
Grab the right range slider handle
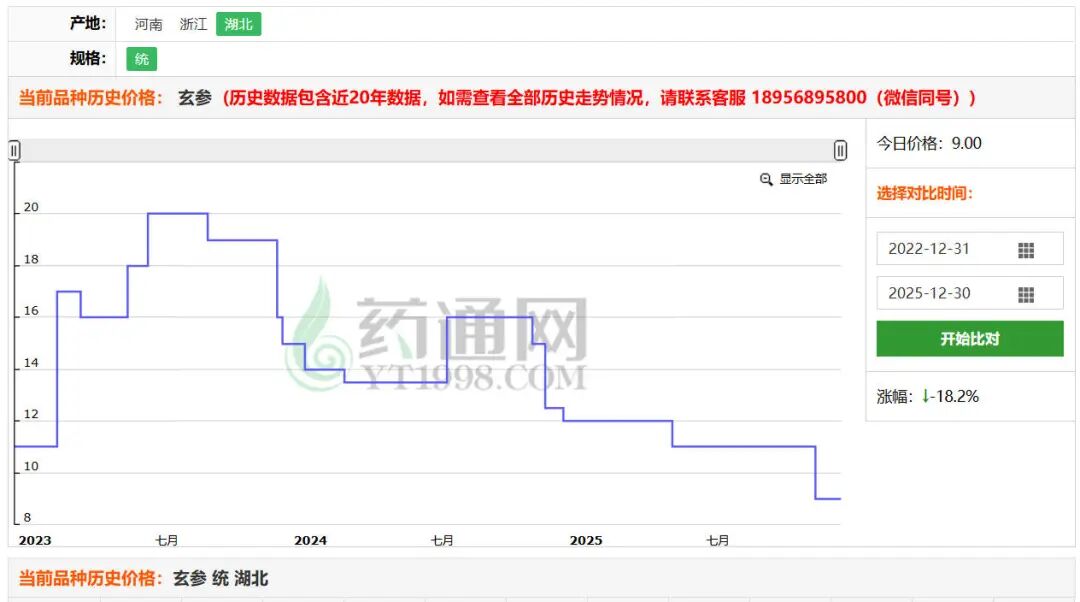click(x=840, y=150)
